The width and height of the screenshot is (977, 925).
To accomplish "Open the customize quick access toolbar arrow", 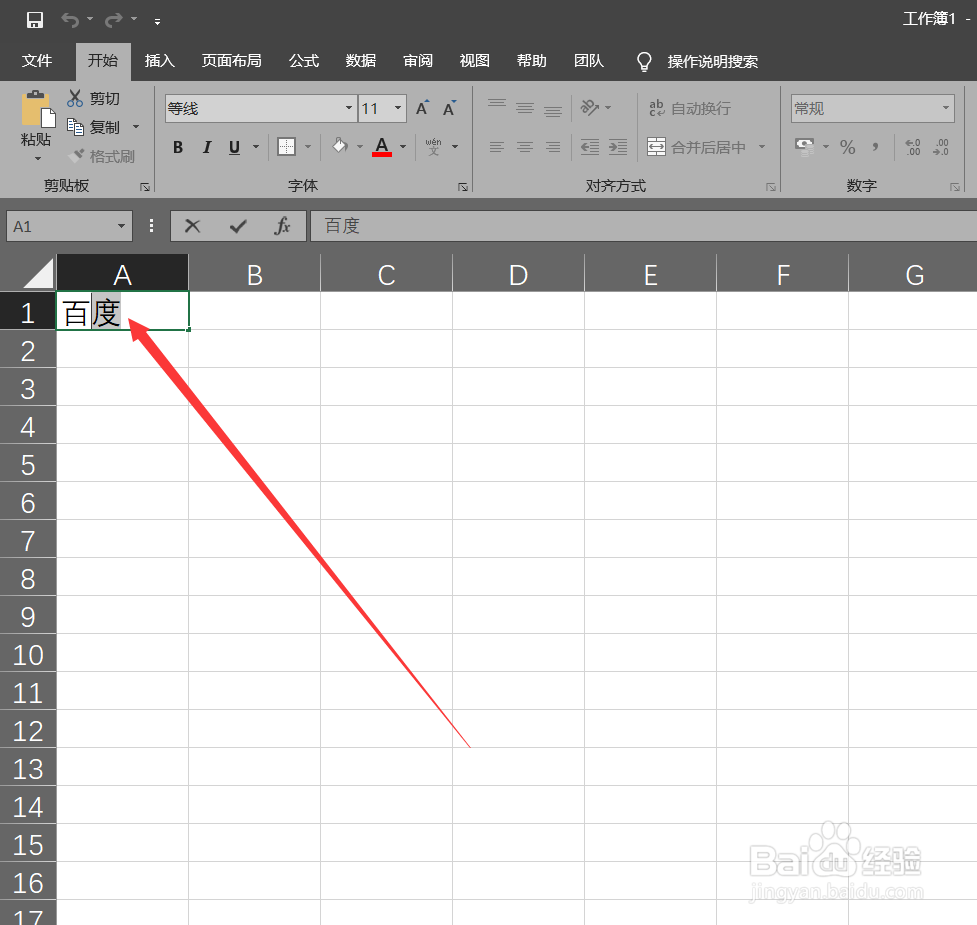I will pos(158,22).
